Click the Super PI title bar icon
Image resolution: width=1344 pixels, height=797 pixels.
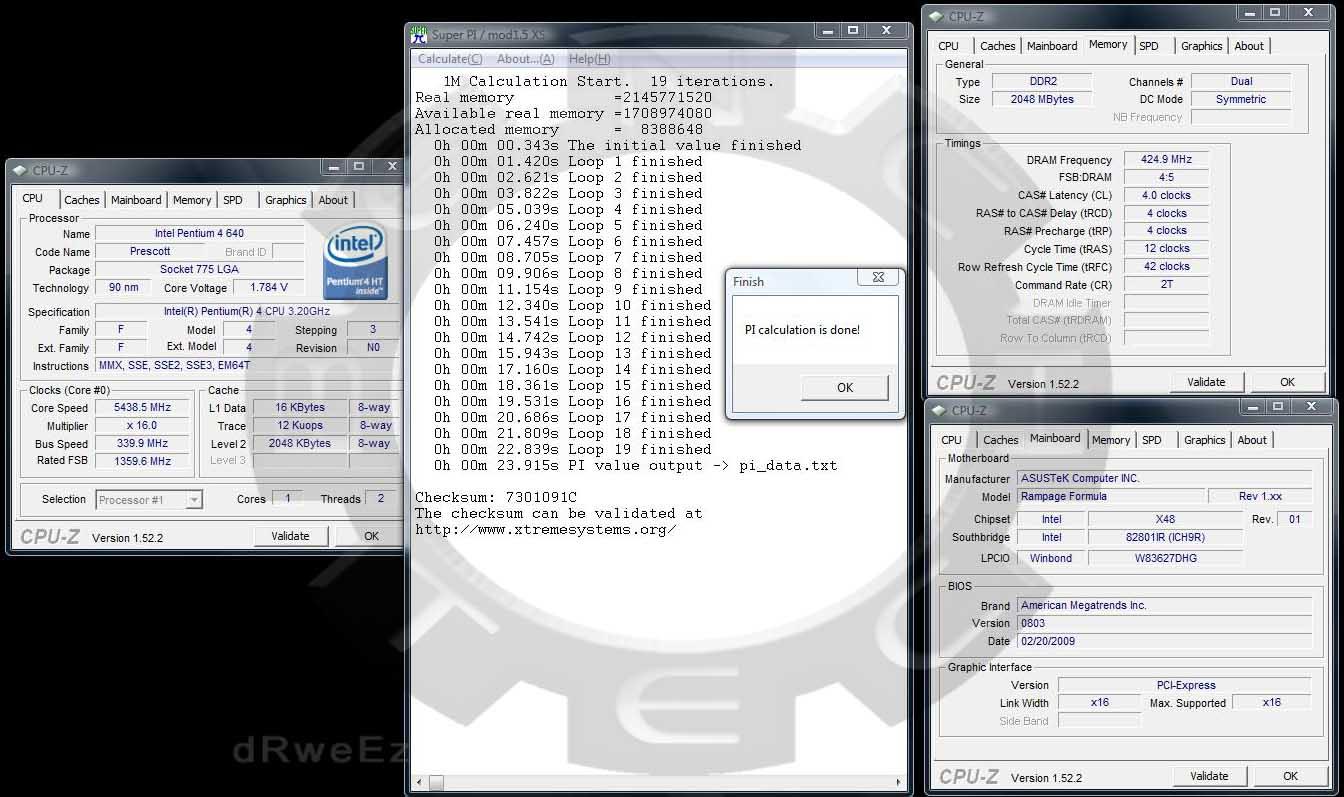[419, 34]
